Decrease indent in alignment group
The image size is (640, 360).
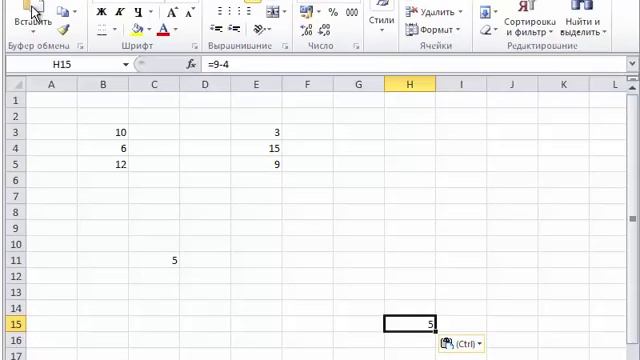coord(216,29)
